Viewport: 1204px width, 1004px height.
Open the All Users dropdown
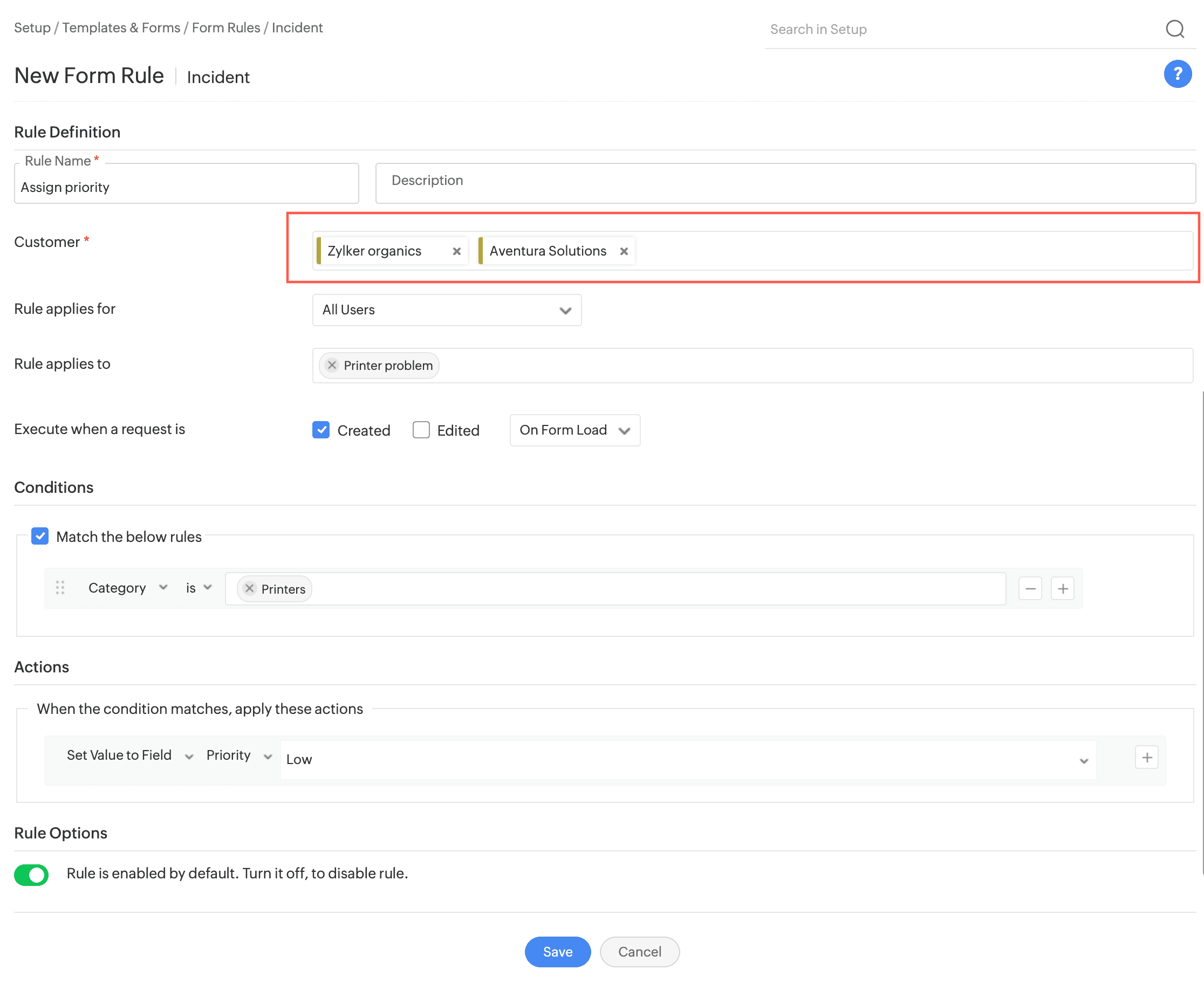point(447,310)
